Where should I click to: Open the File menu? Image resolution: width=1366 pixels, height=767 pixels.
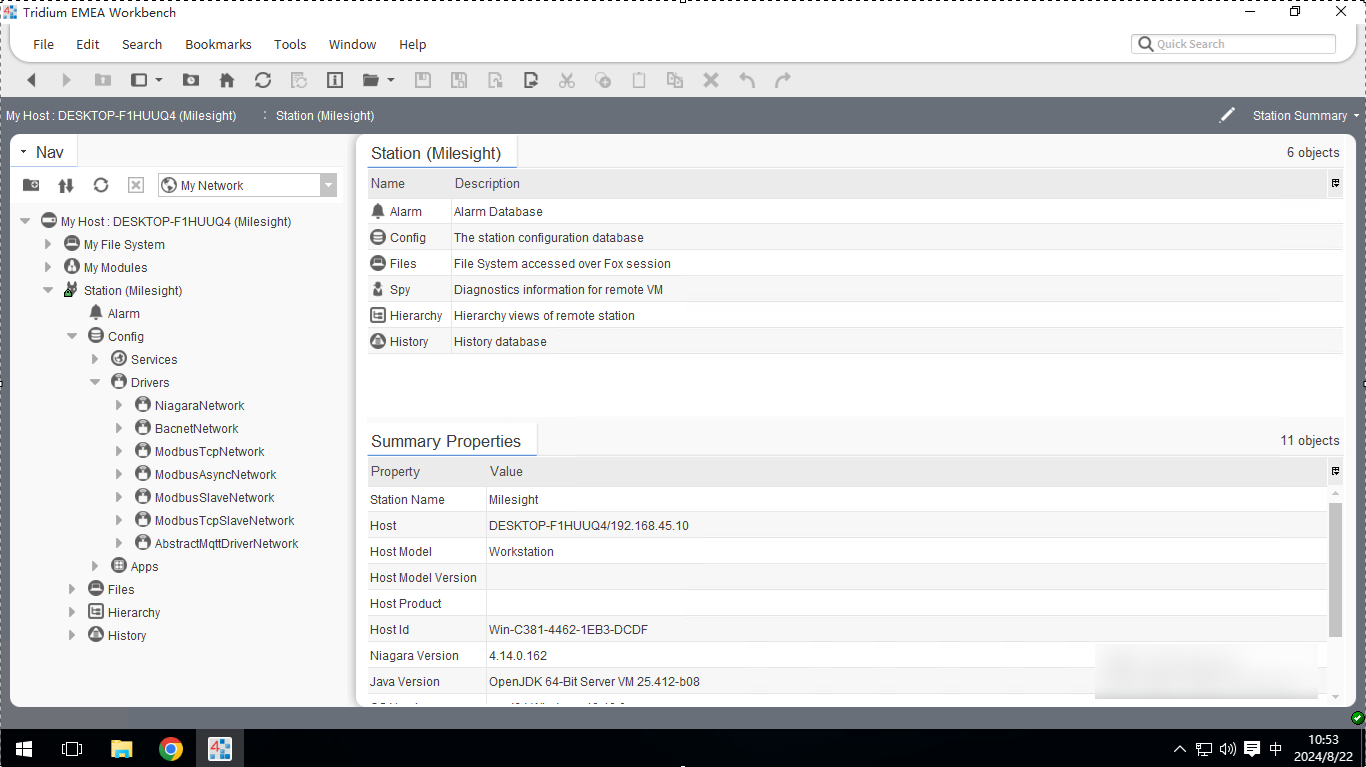[43, 44]
